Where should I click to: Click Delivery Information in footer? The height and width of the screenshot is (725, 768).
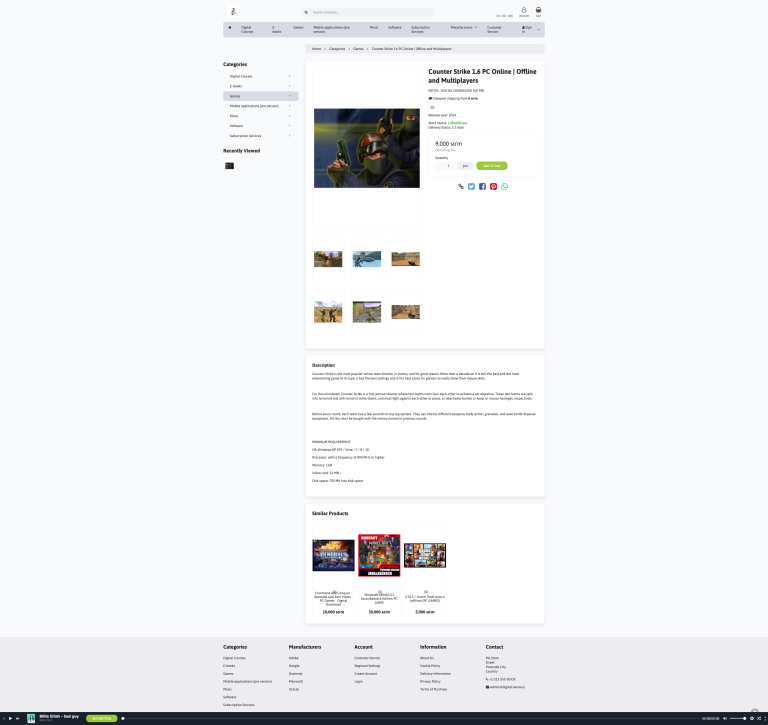pyautogui.click(x=435, y=674)
